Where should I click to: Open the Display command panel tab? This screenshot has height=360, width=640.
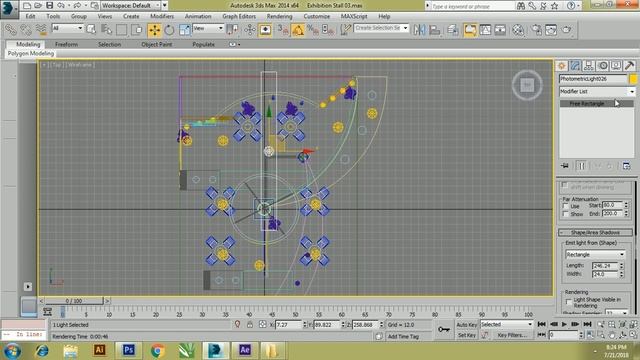tap(616, 66)
